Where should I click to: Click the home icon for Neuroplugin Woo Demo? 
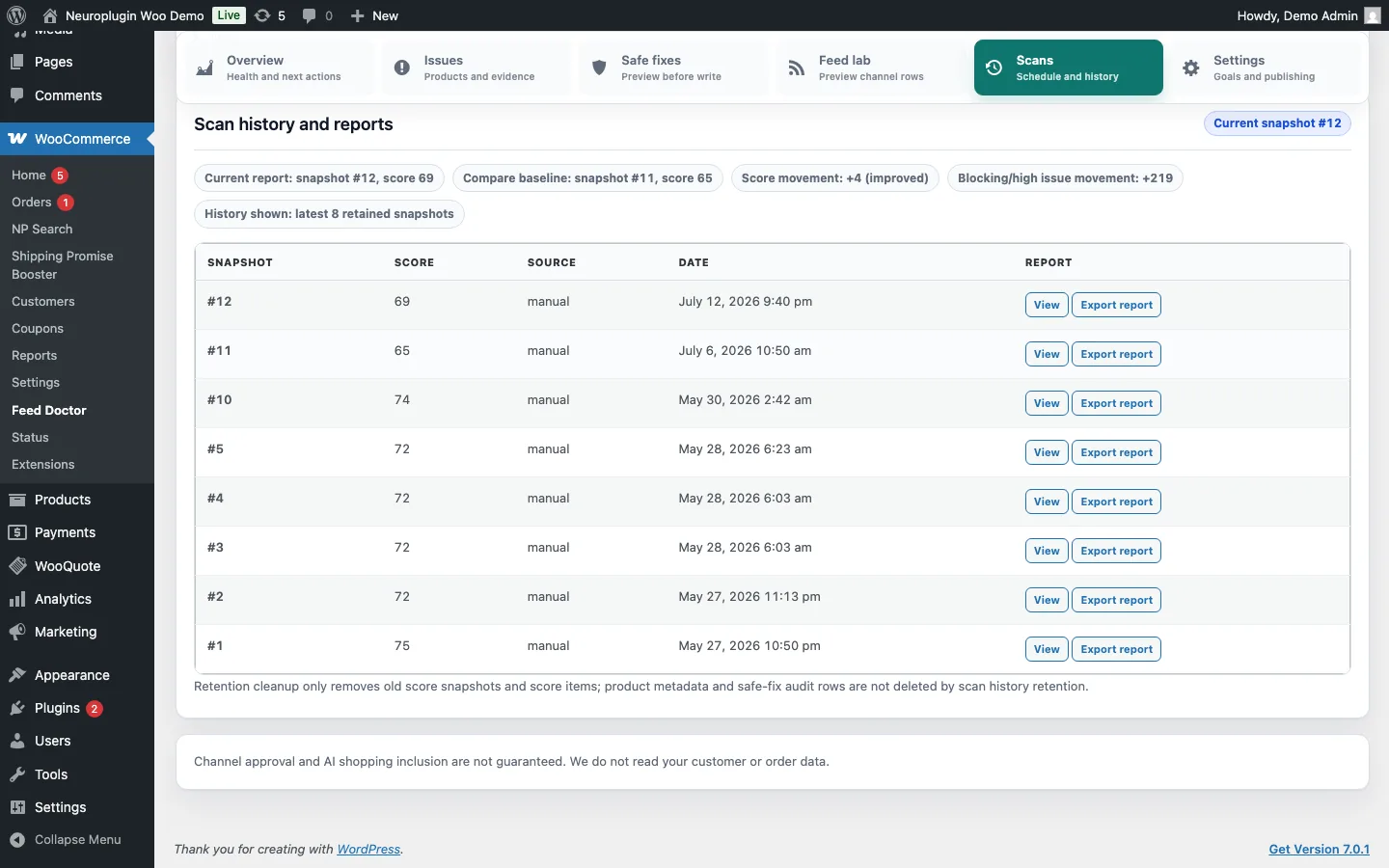pyautogui.click(x=50, y=15)
